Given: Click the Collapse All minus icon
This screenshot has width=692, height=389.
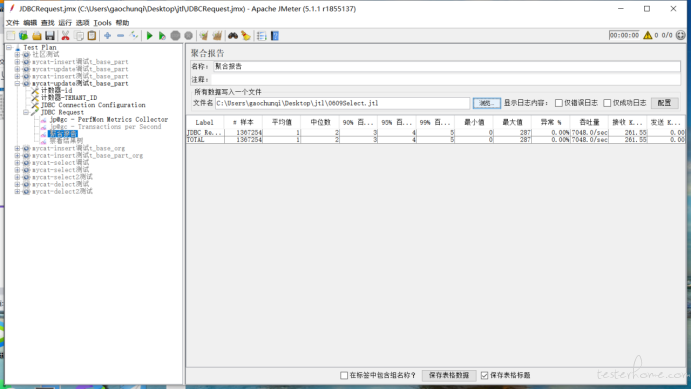Looking at the screenshot, I should [120, 36].
